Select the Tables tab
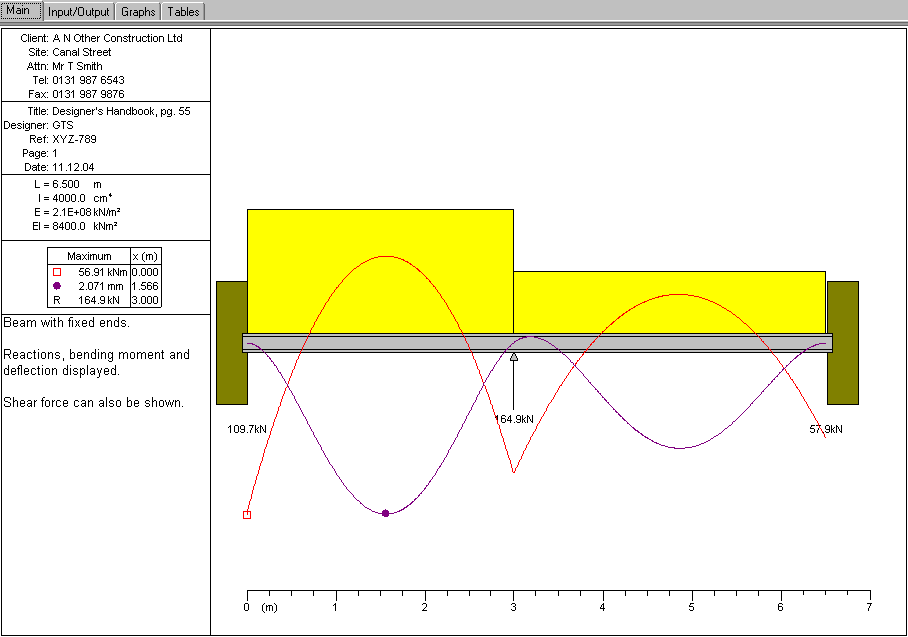This screenshot has width=908, height=637. point(183,12)
